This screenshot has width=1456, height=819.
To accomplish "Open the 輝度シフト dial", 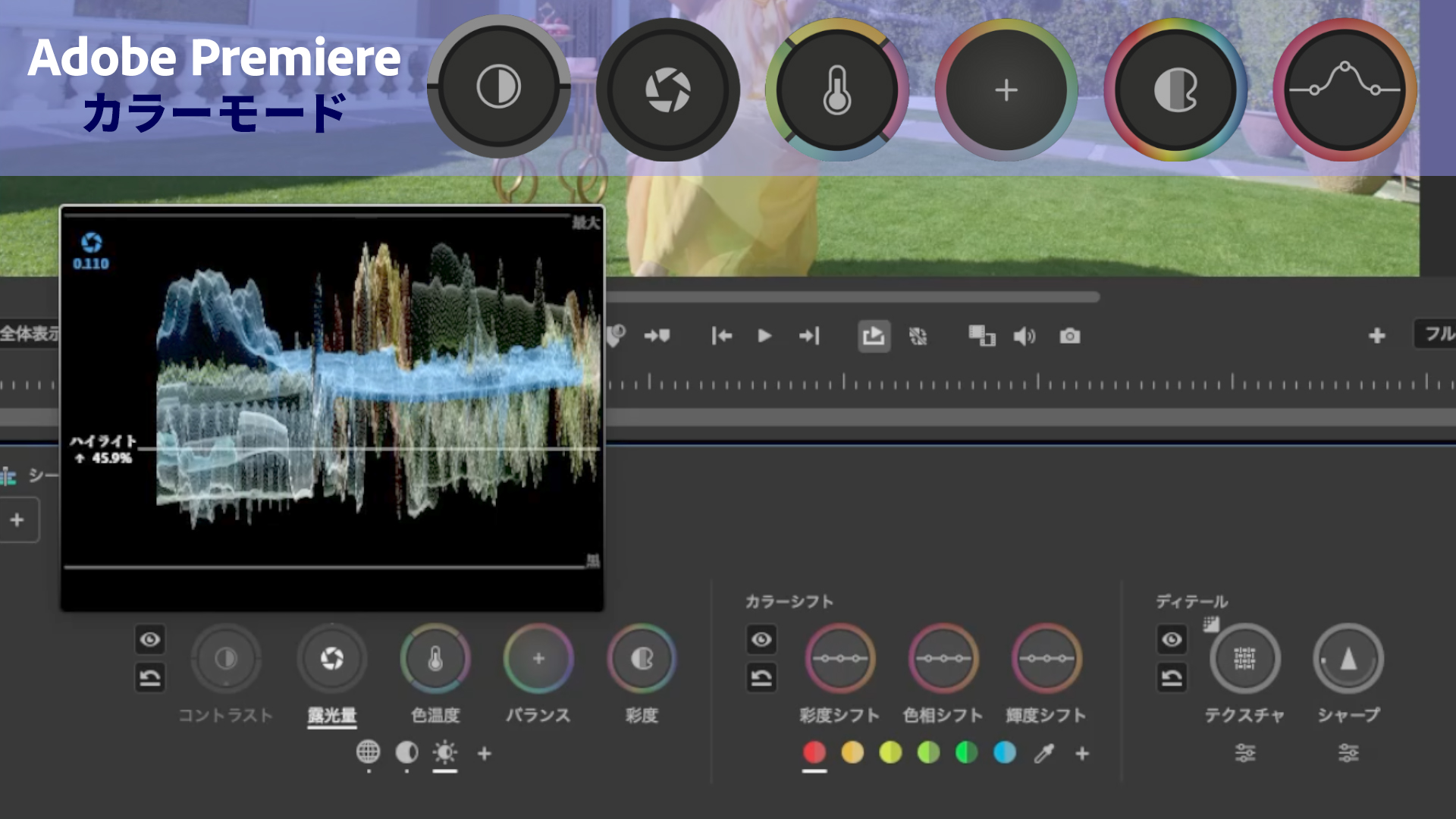I will (x=1046, y=658).
